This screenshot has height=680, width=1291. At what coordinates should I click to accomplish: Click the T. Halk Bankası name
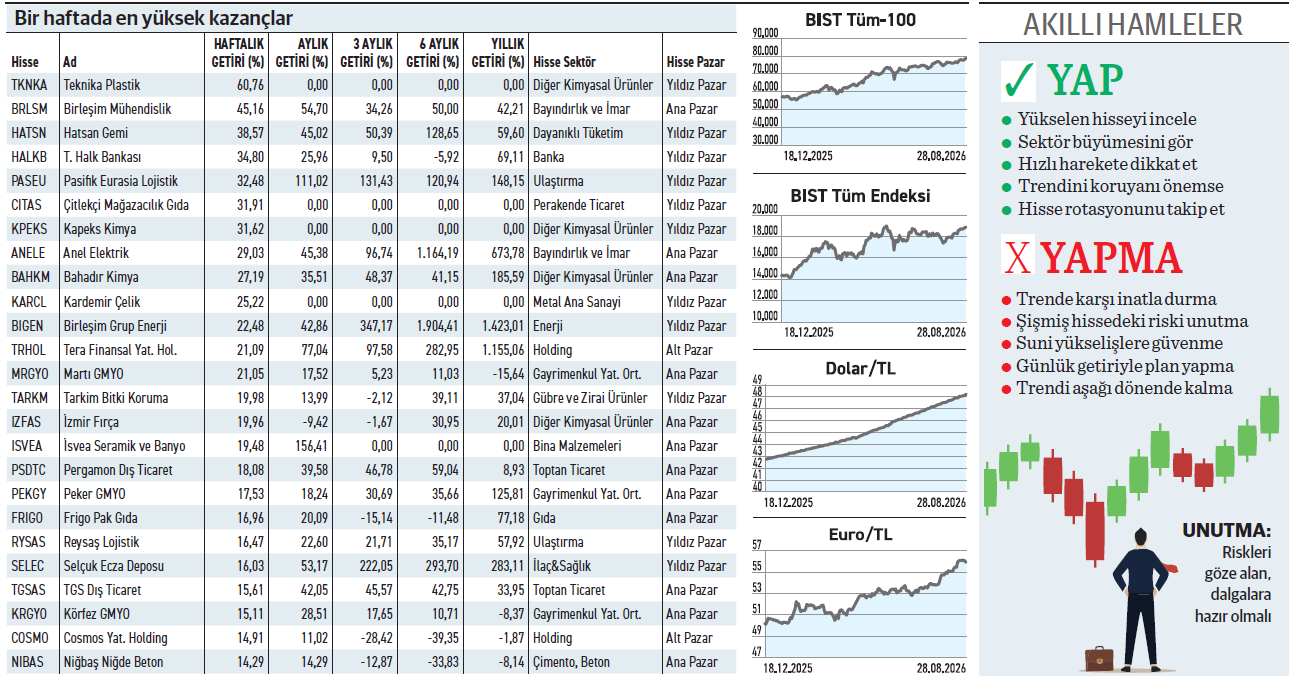pos(102,157)
